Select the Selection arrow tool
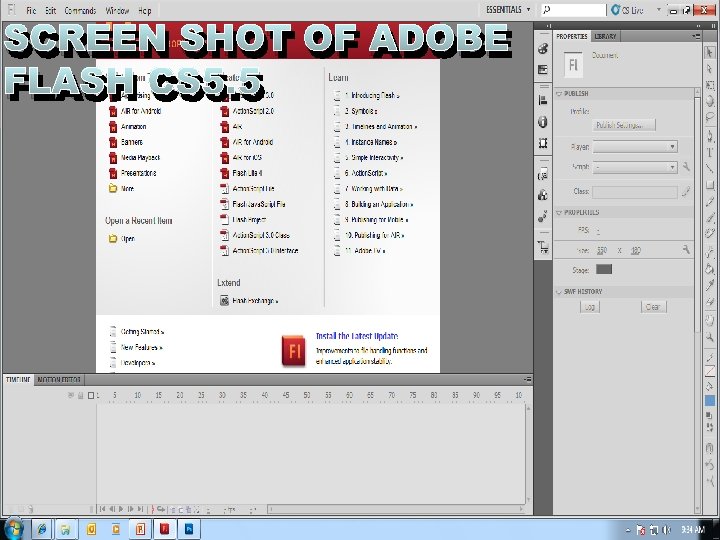Viewport: 720px width, 540px height. 710,52
